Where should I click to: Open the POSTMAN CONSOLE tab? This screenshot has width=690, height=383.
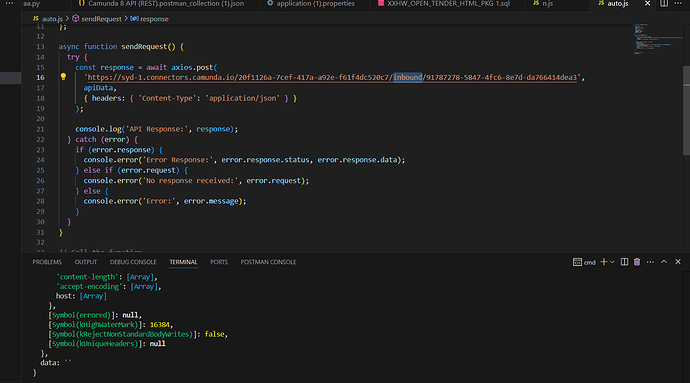tap(268, 262)
